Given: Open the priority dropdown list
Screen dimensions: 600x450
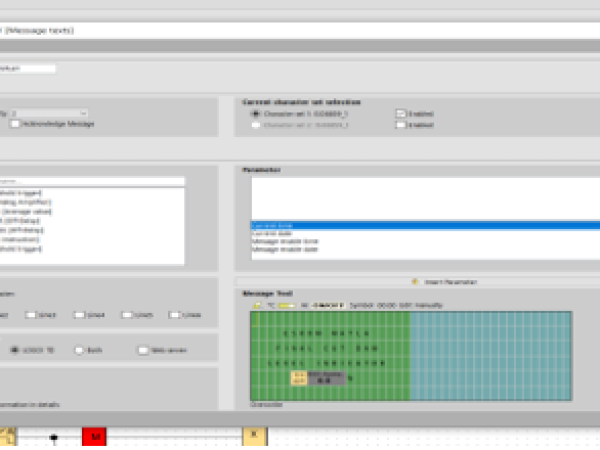Looking at the screenshot, I should click(x=82, y=113).
